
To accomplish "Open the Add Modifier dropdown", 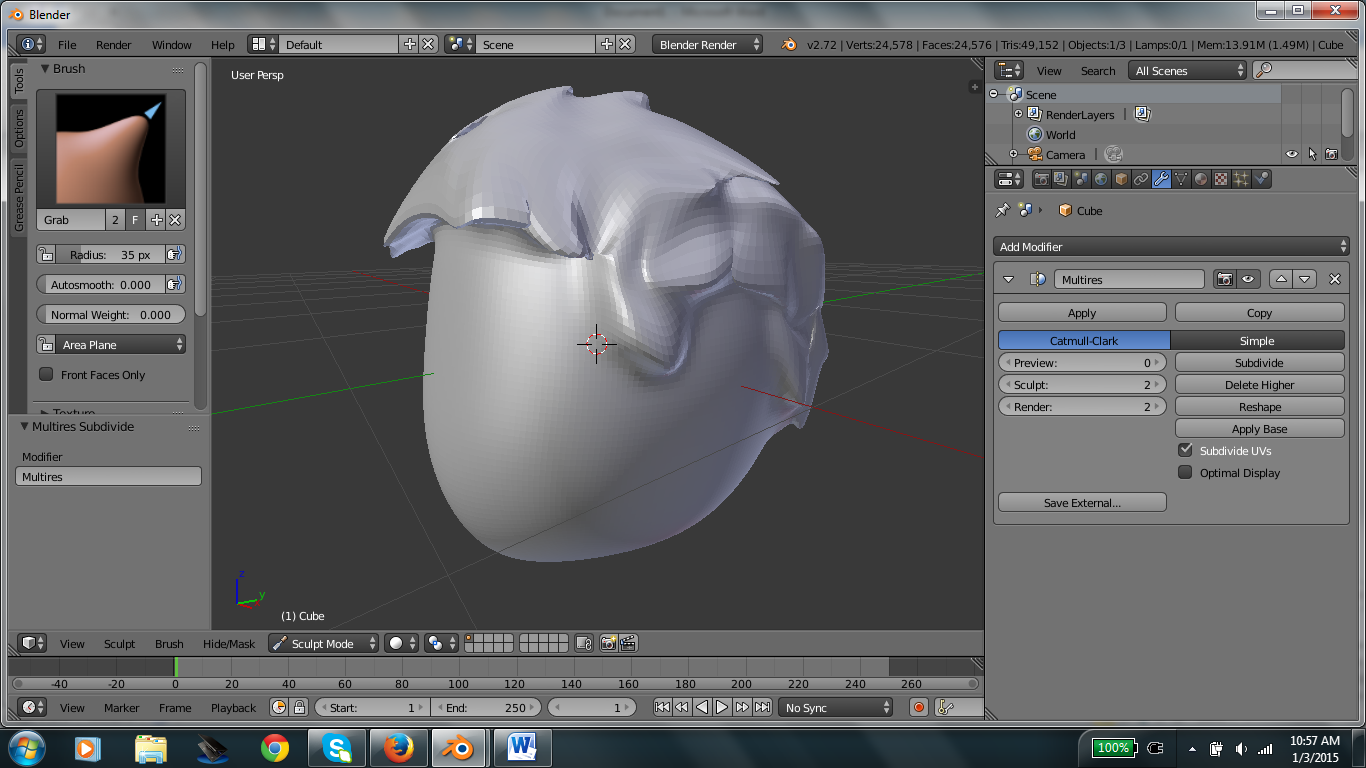I will (1172, 247).
